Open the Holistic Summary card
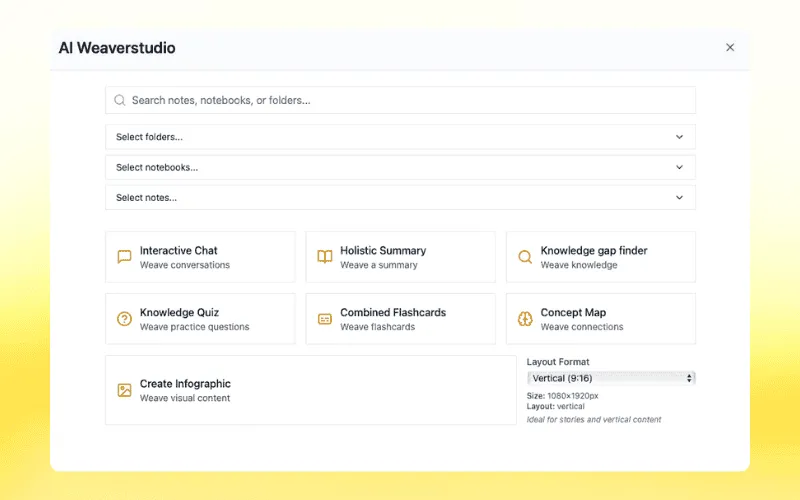The width and height of the screenshot is (800, 500). click(x=400, y=257)
